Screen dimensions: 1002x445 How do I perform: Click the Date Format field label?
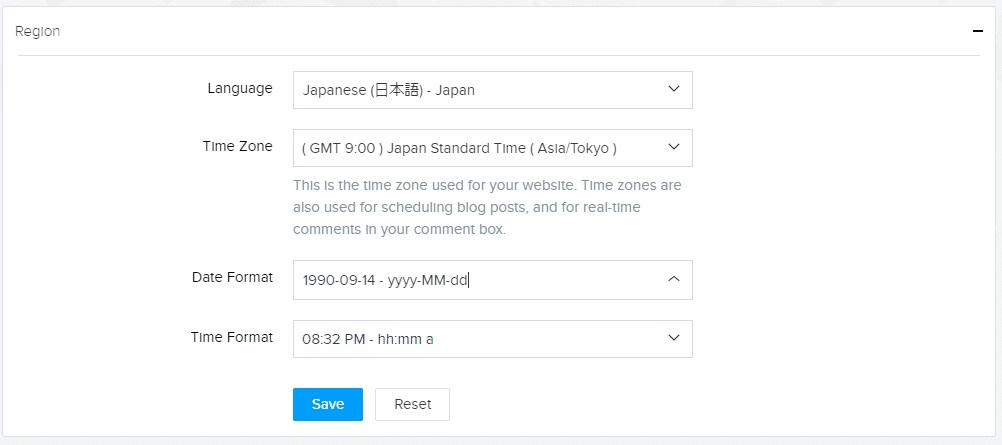[x=233, y=277]
